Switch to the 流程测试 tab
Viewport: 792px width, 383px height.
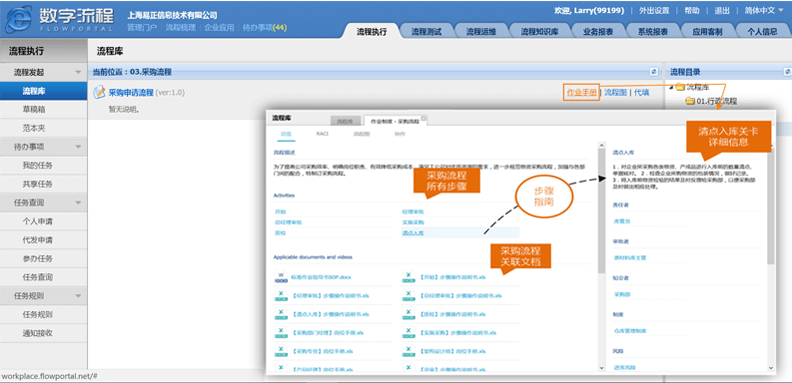tap(426, 31)
